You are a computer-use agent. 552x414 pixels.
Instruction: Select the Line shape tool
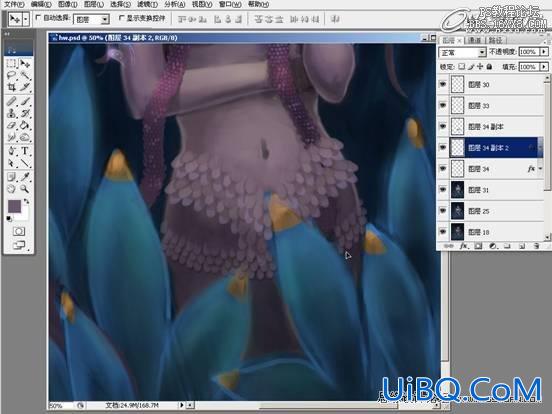point(25,163)
